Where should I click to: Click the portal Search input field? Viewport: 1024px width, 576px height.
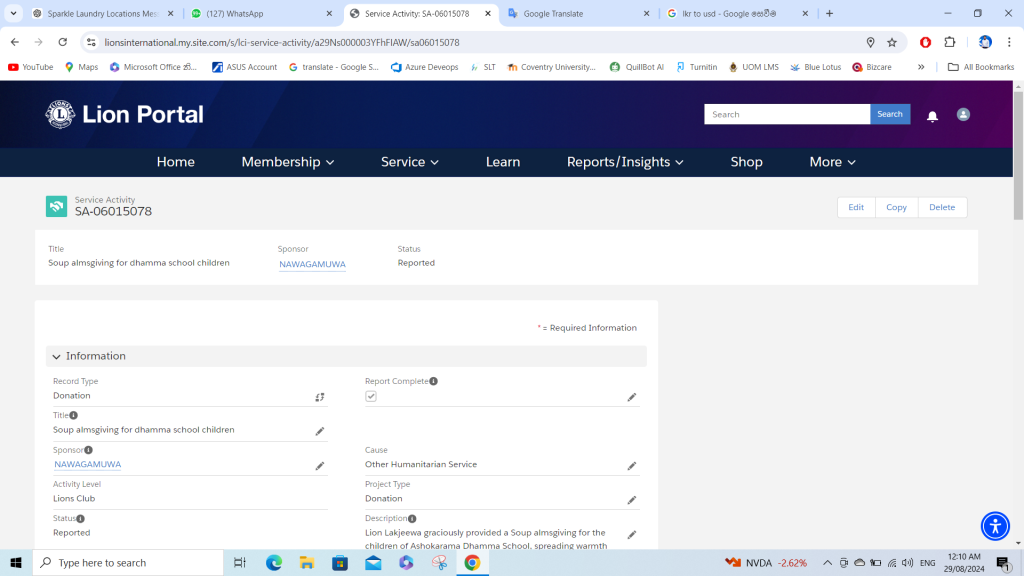(x=787, y=114)
